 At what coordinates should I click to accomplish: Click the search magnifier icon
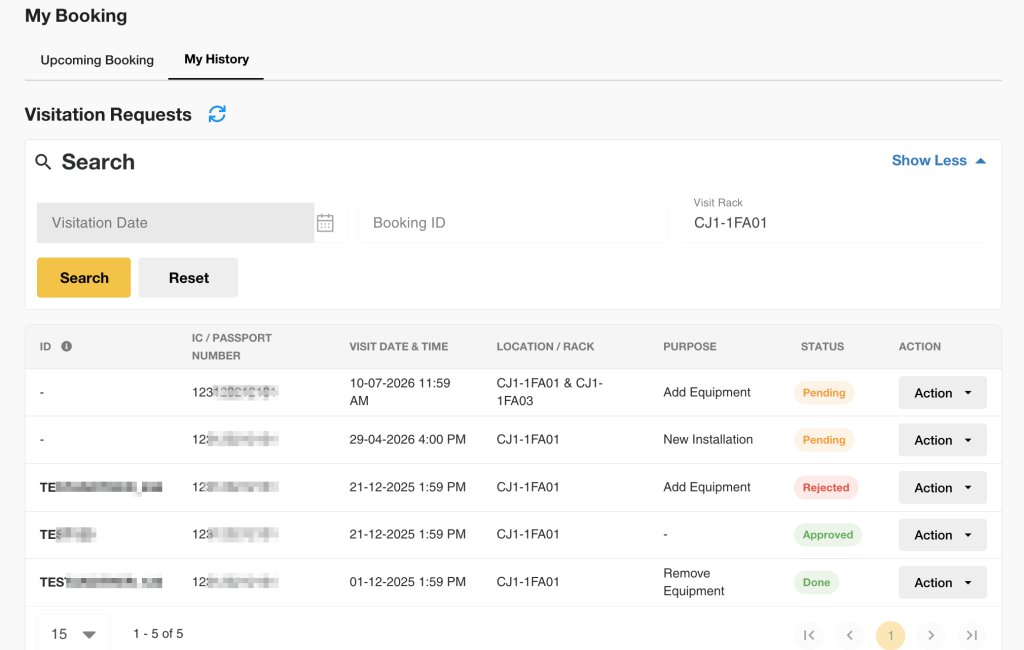tap(43, 162)
